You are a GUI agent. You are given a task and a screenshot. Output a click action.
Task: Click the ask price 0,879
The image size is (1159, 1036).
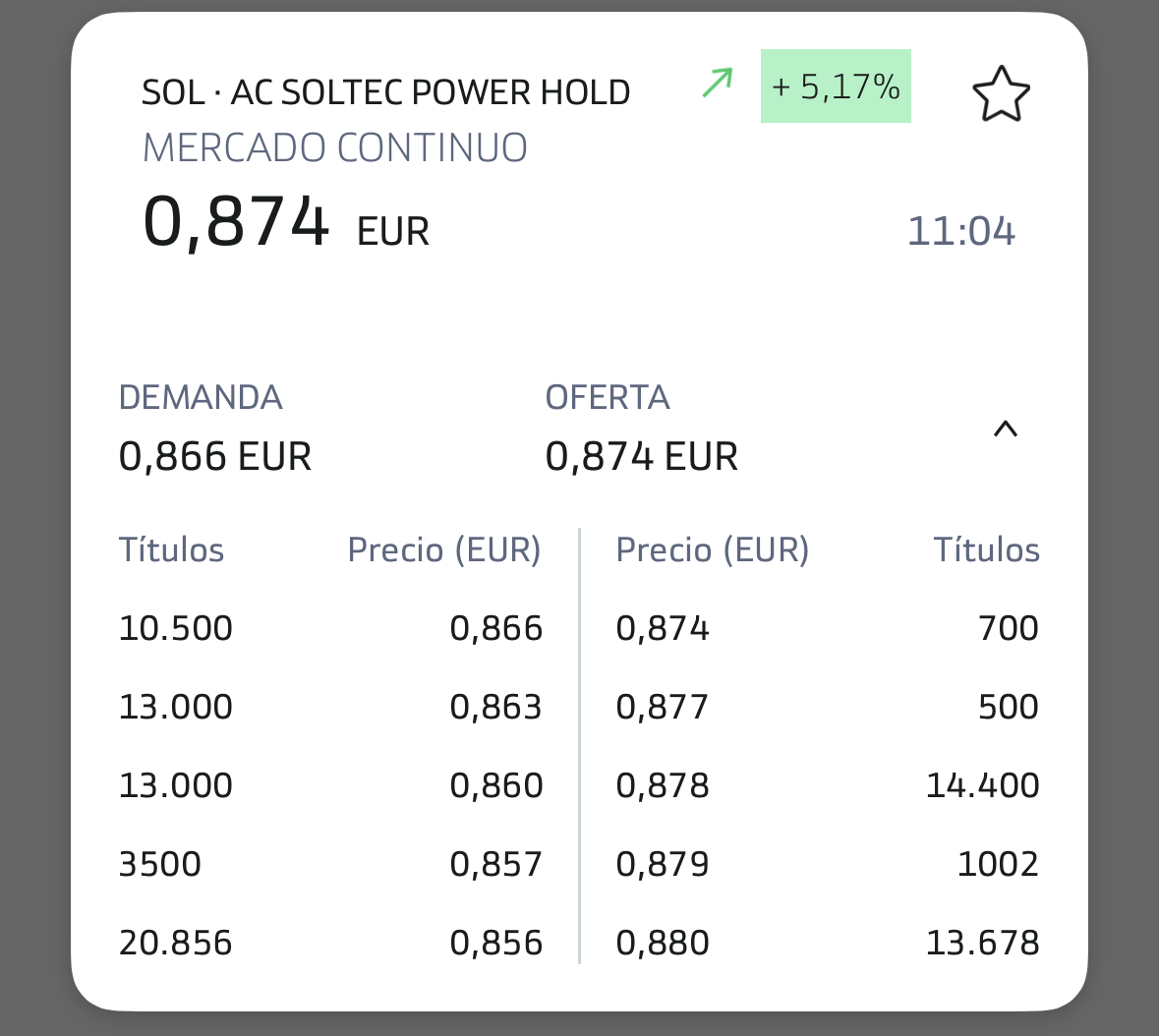tap(662, 865)
